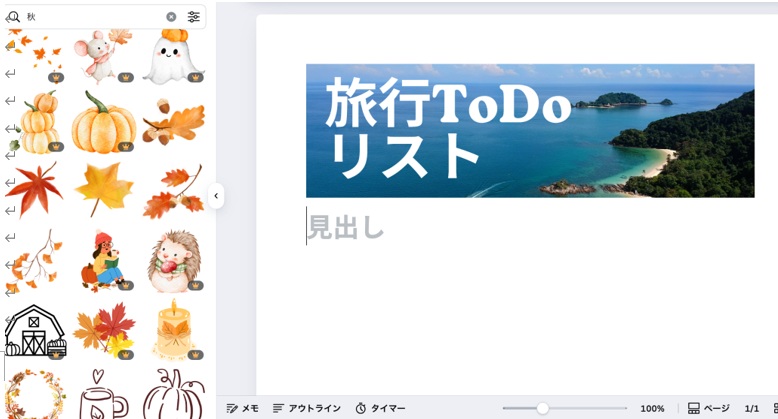Select the hedgehog holding an apple
The image size is (778, 419).
[174, 261]
